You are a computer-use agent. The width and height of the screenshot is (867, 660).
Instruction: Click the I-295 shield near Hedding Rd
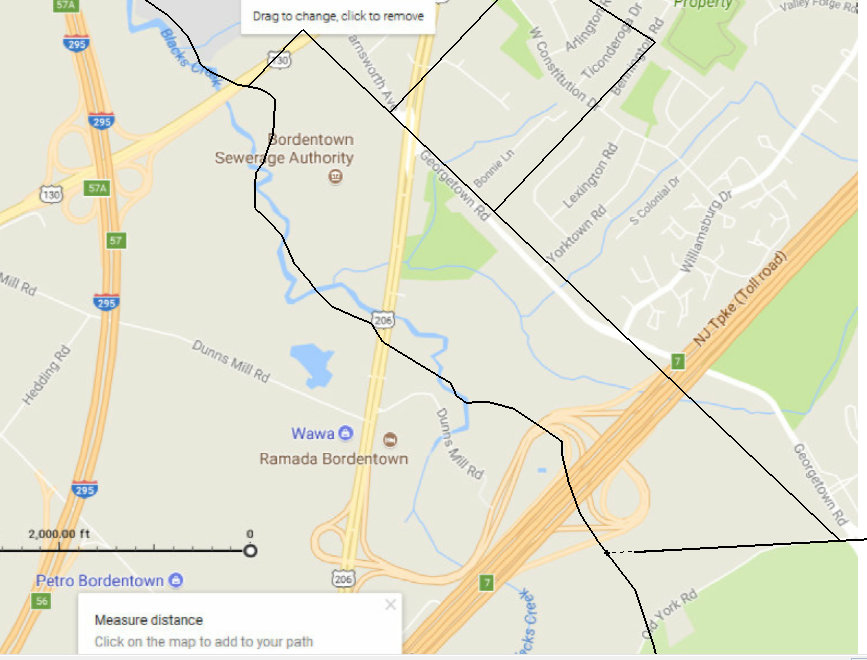(x=106, y=302)
